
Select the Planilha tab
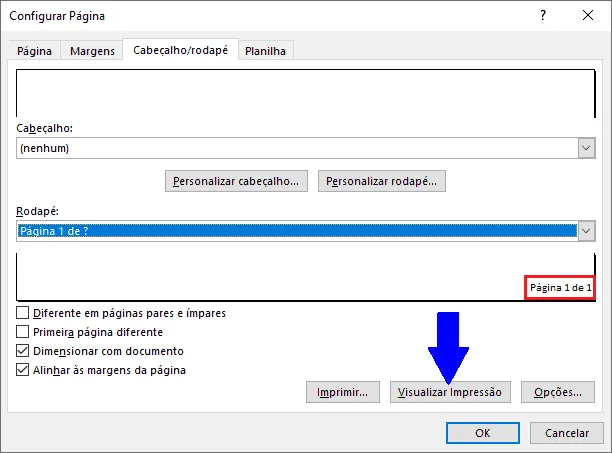265,51
